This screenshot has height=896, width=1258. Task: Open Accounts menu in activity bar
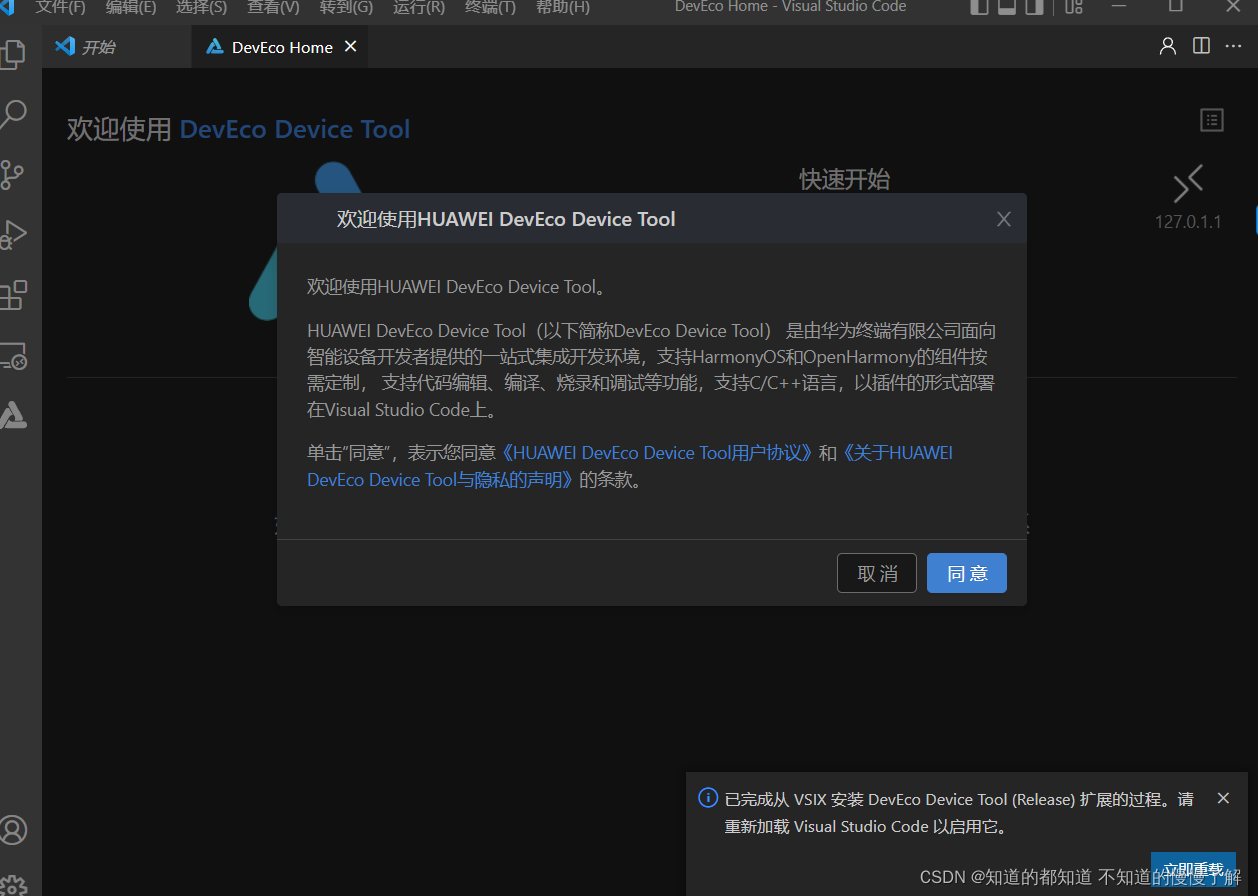point(13,829)
